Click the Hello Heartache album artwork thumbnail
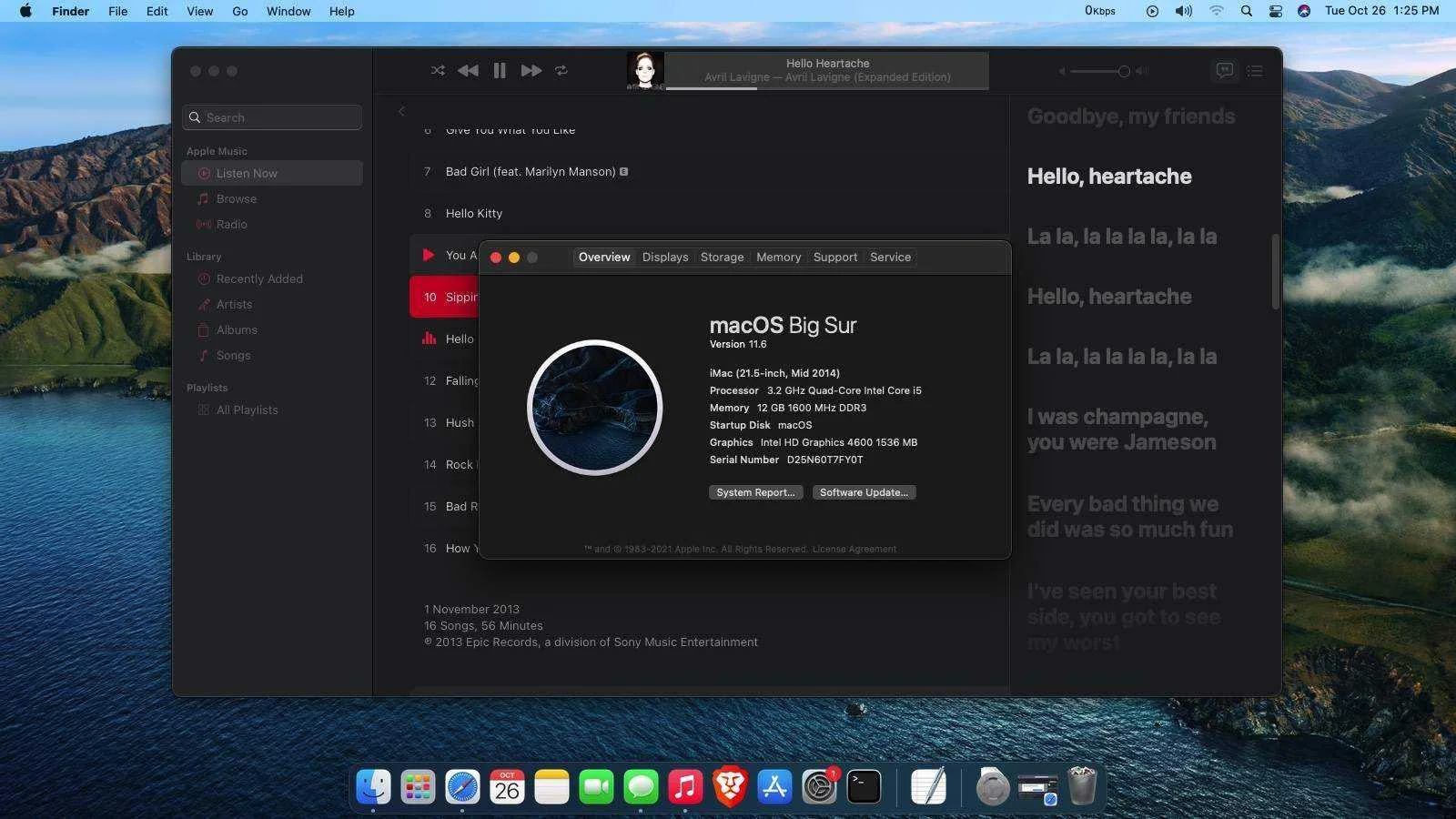1456x819 pixels. point(645,70)
